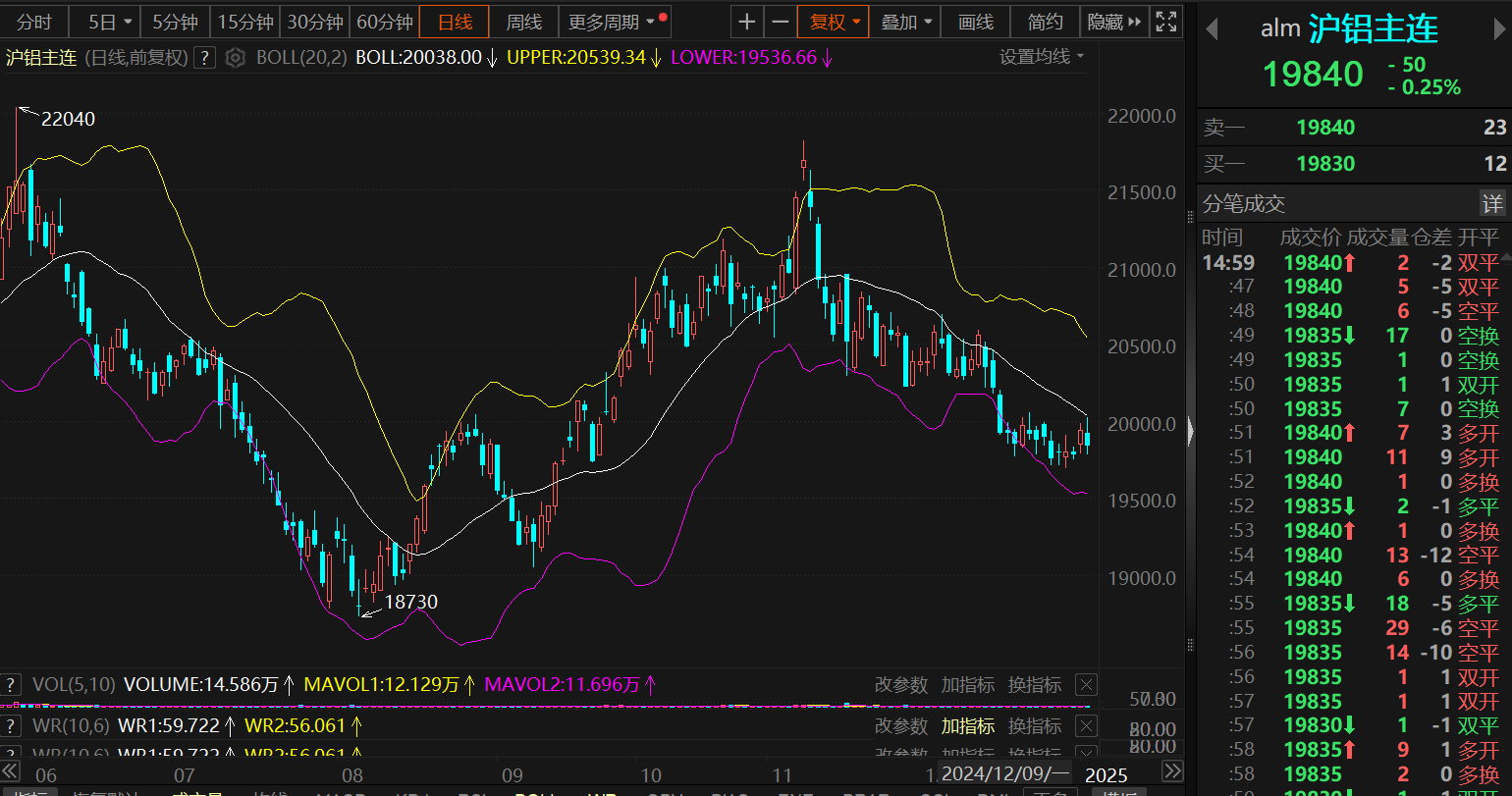
Task: Click 详 button for trade details
Action: (1491, 204)
